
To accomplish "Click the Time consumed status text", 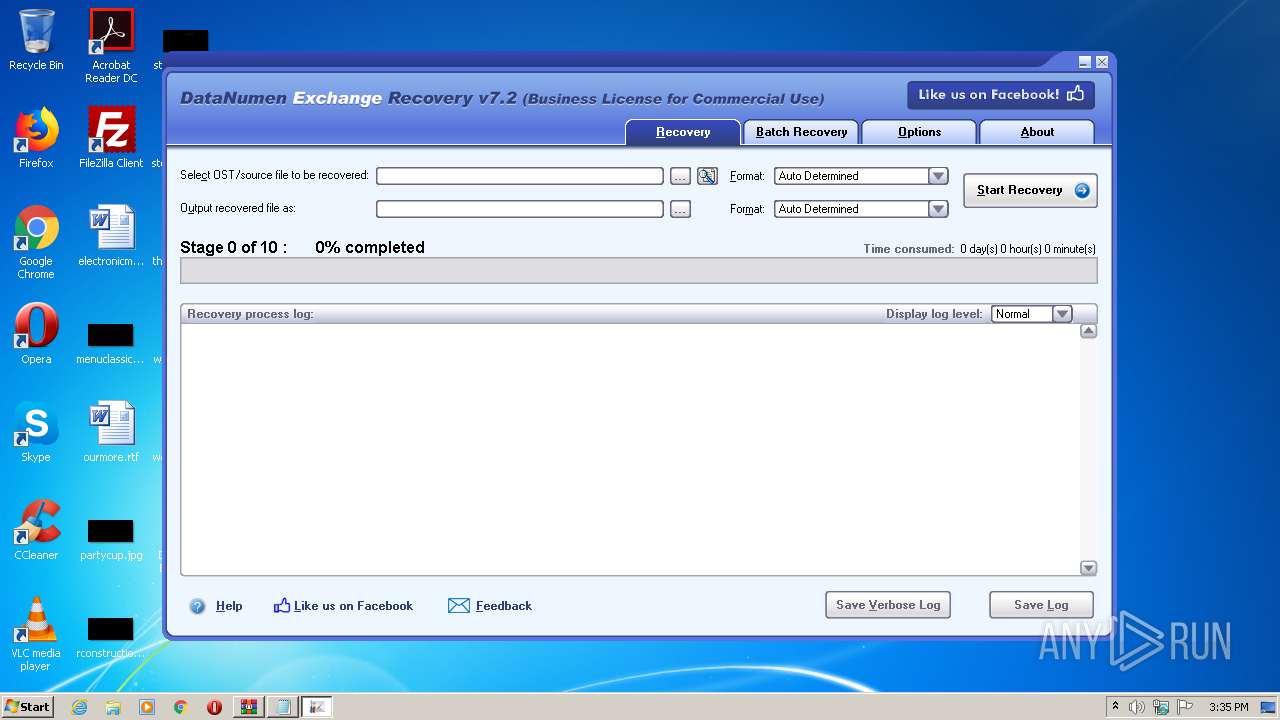I will [x=979, y=249].
